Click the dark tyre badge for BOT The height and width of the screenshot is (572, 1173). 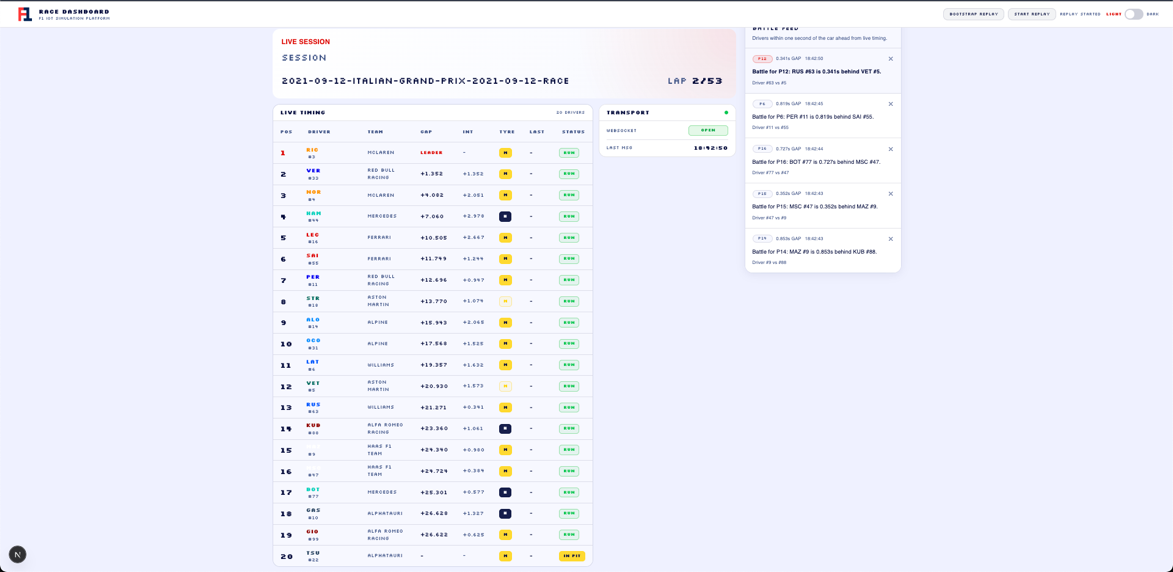tap(506, 492)
